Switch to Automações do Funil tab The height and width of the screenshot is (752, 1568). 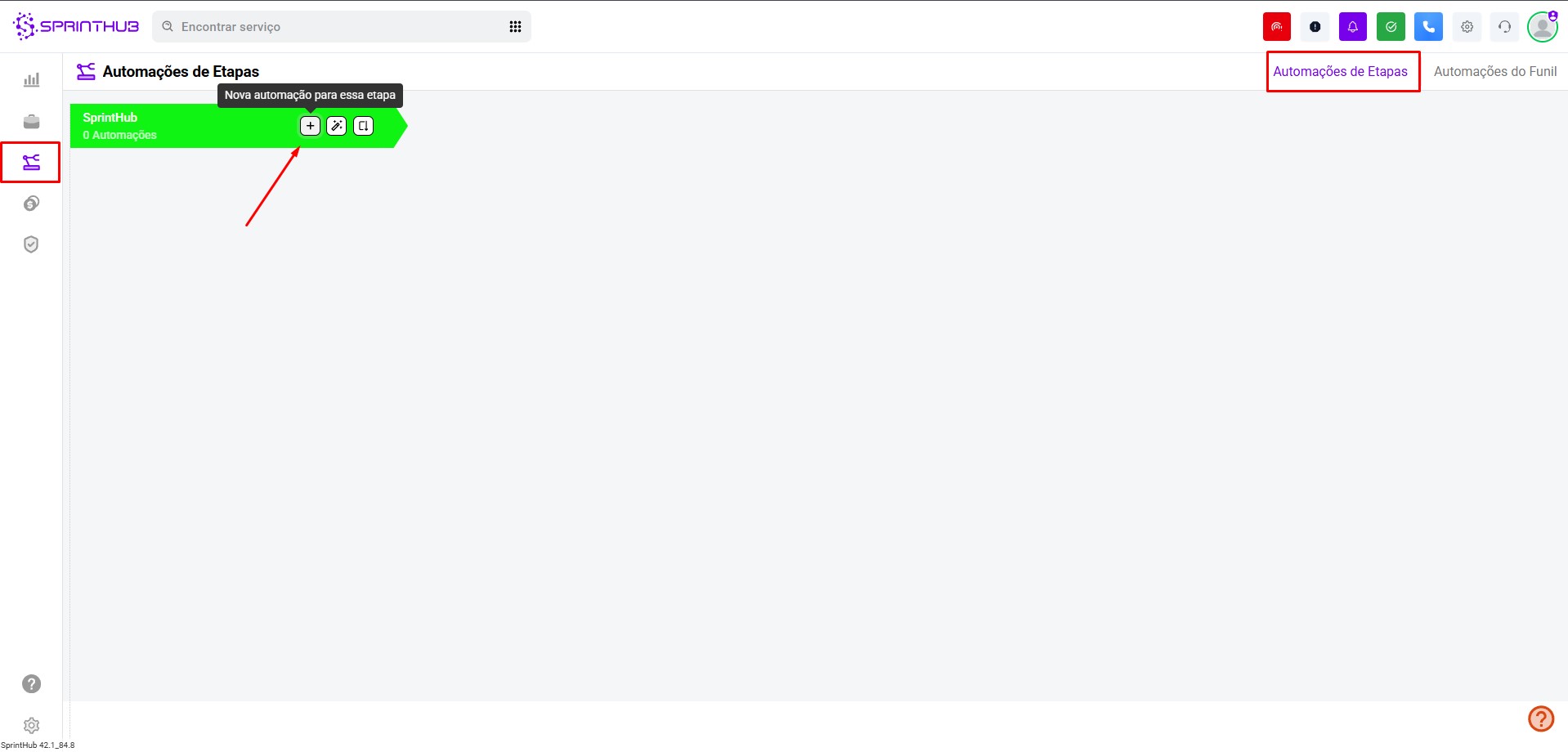click(x=1494, y=72)
